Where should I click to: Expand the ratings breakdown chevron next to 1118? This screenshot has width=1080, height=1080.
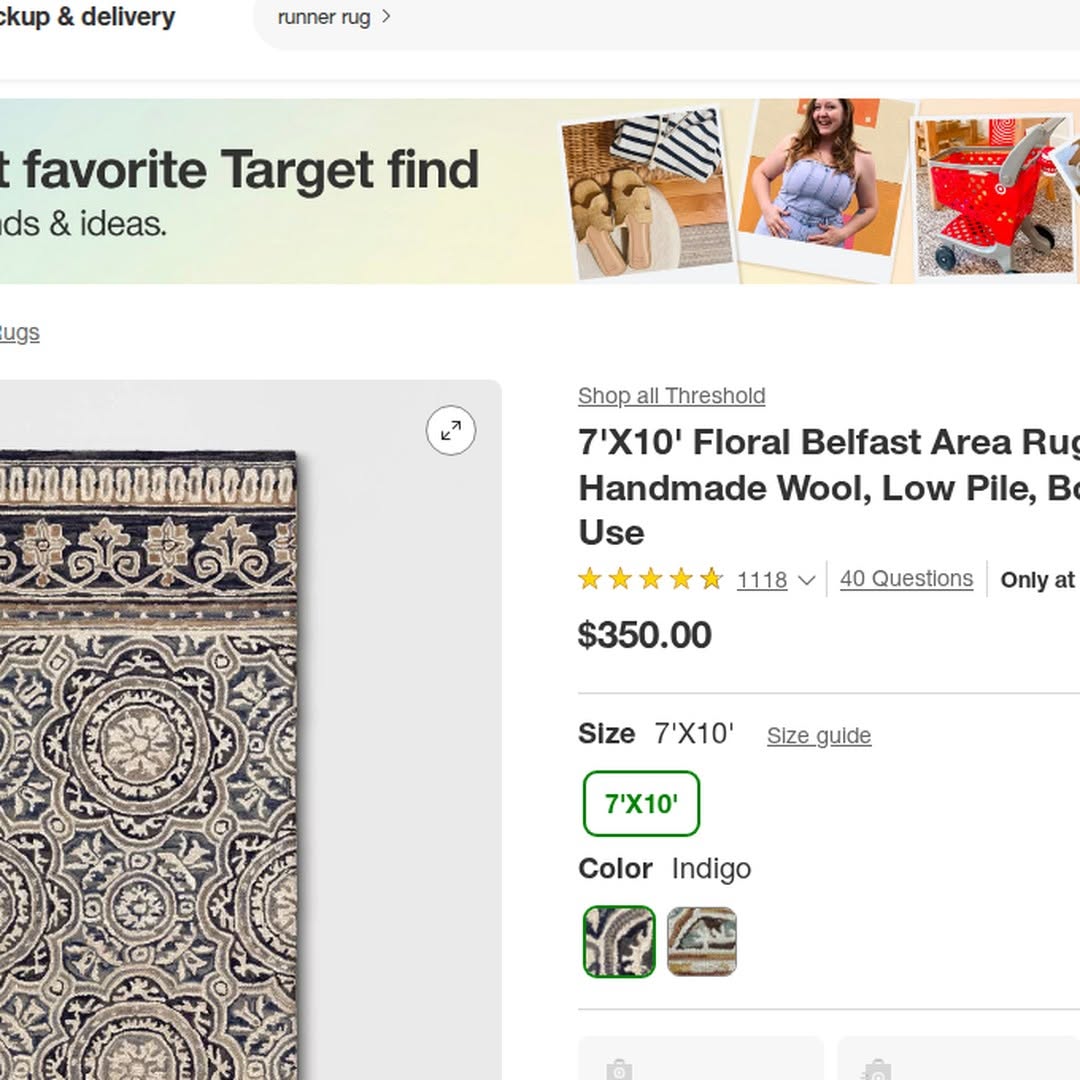pyautogui.click(x=806, y=580)
